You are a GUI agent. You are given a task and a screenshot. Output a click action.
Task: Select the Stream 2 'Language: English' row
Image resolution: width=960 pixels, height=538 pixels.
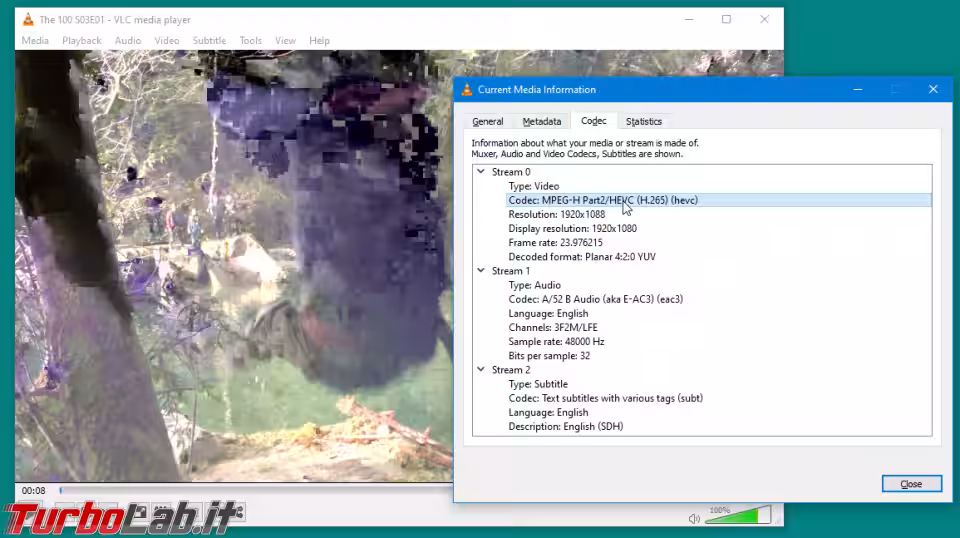pos(548,413)
